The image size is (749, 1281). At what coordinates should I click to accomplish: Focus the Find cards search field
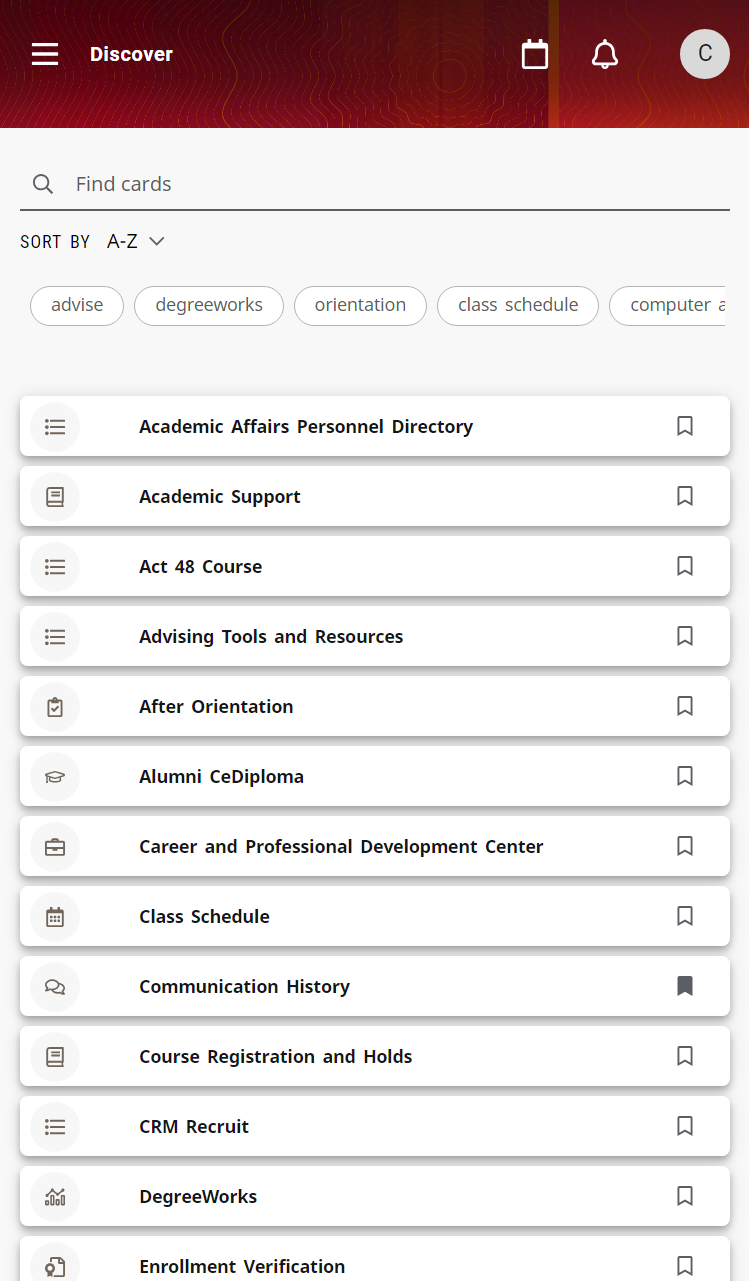pos(375,184)
